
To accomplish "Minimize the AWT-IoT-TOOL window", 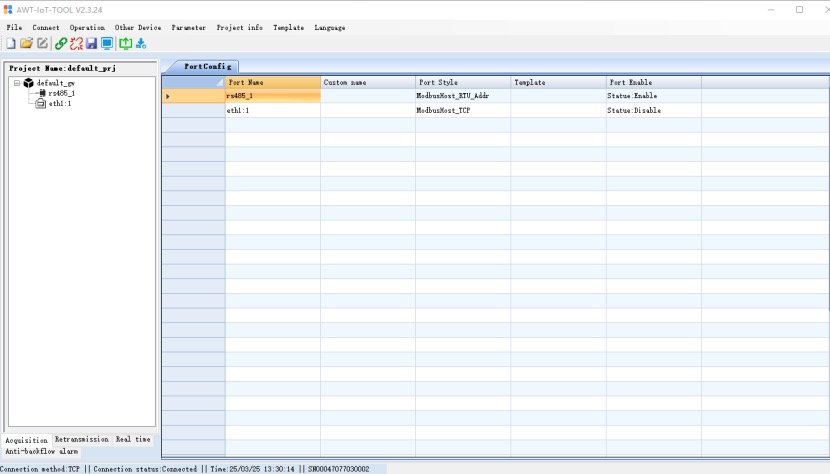I will point(771,10).
